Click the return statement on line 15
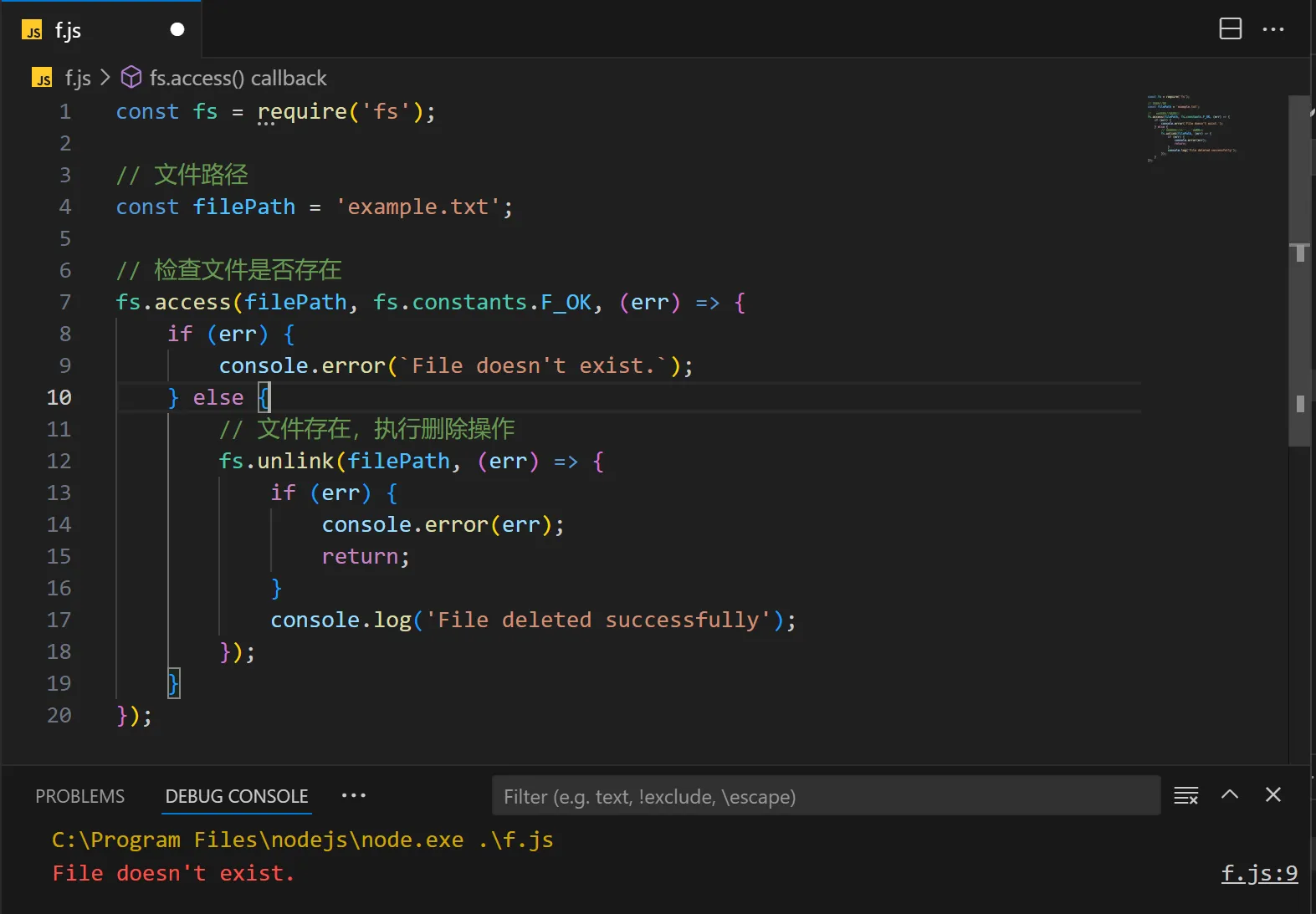 click(360, 556)
